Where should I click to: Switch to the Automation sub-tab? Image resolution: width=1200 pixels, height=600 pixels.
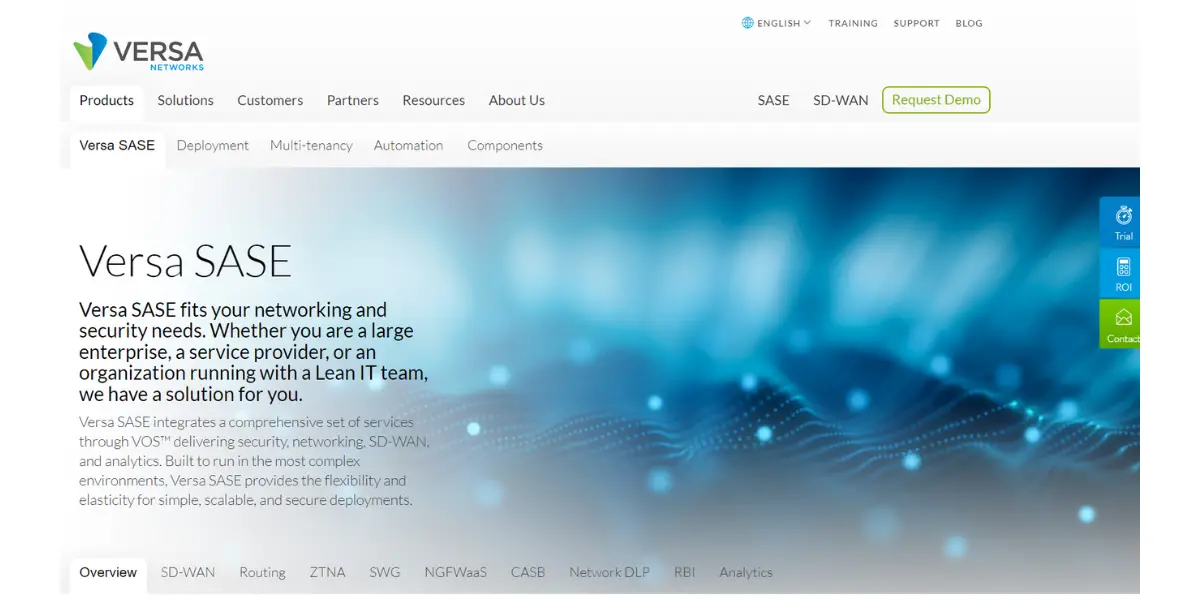(408, 145)
